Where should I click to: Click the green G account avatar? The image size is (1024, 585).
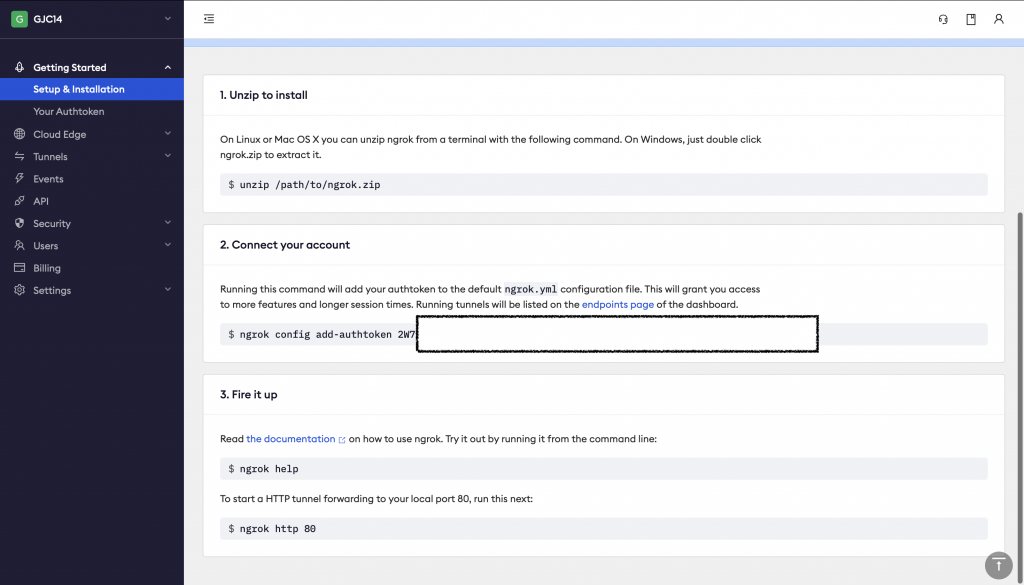pyautogui.click(x=19, y=19)
